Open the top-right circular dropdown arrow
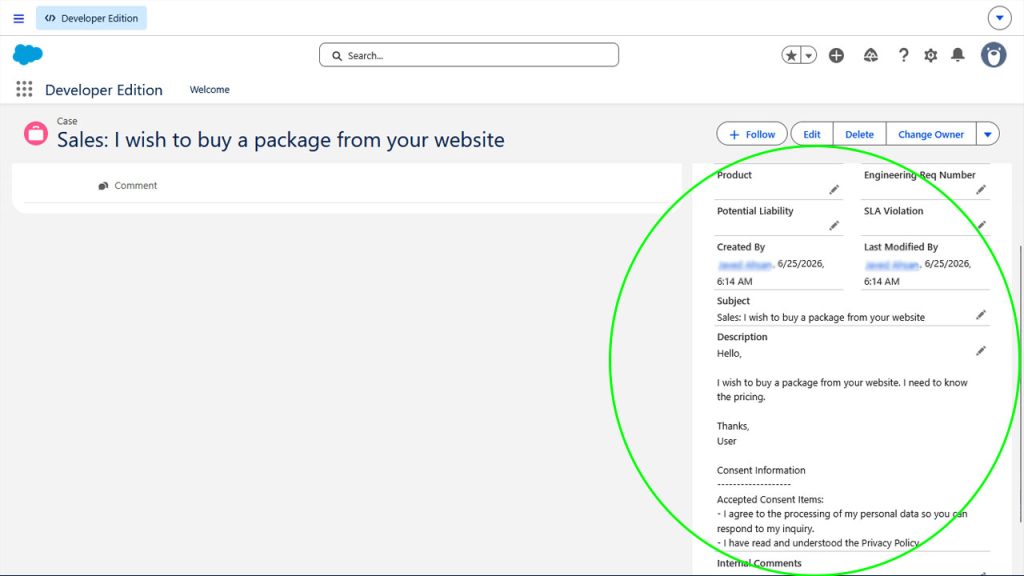Image resolution: width=1024 pixels, height=576 pixels. [x=999, y=18]
